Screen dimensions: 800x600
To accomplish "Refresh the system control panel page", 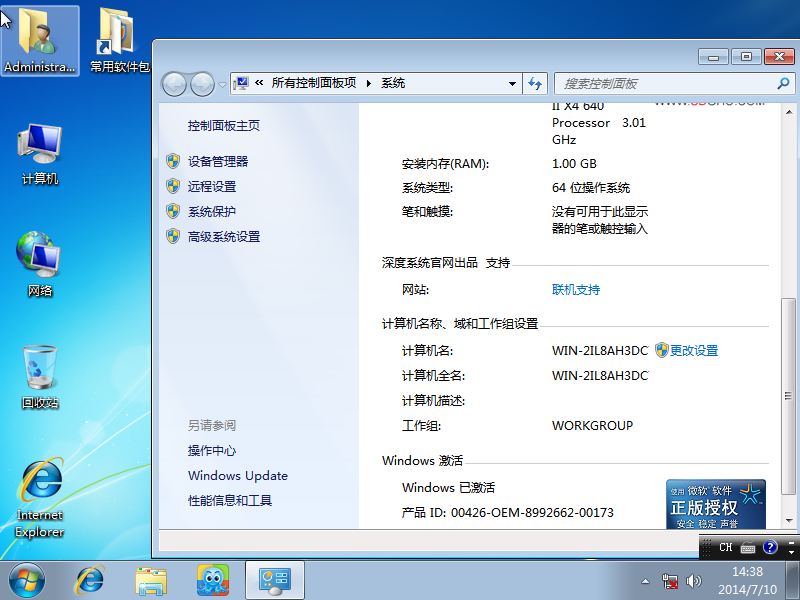I will pos(535,83).
